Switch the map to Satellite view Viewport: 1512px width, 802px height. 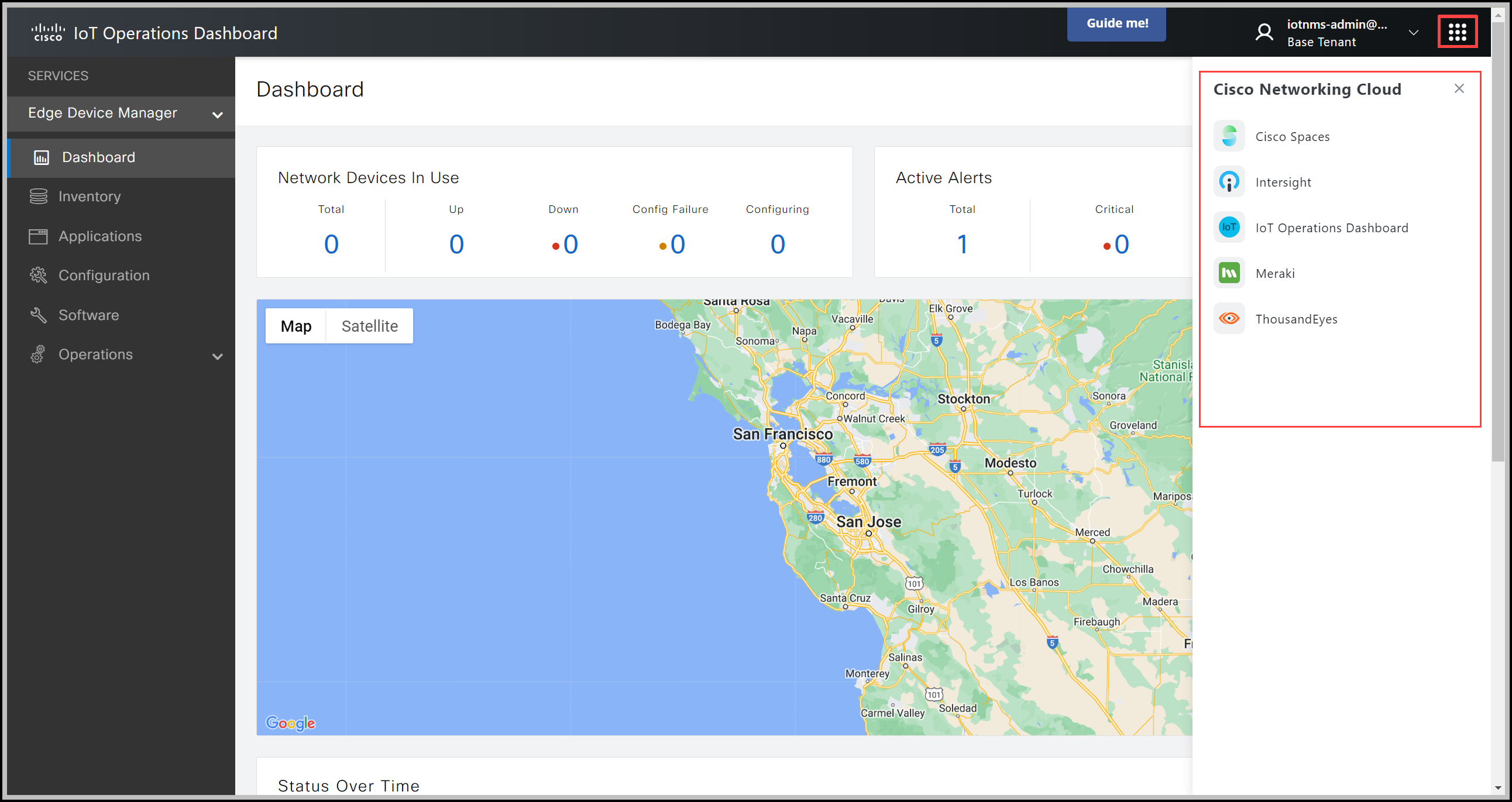pos(369,326)
